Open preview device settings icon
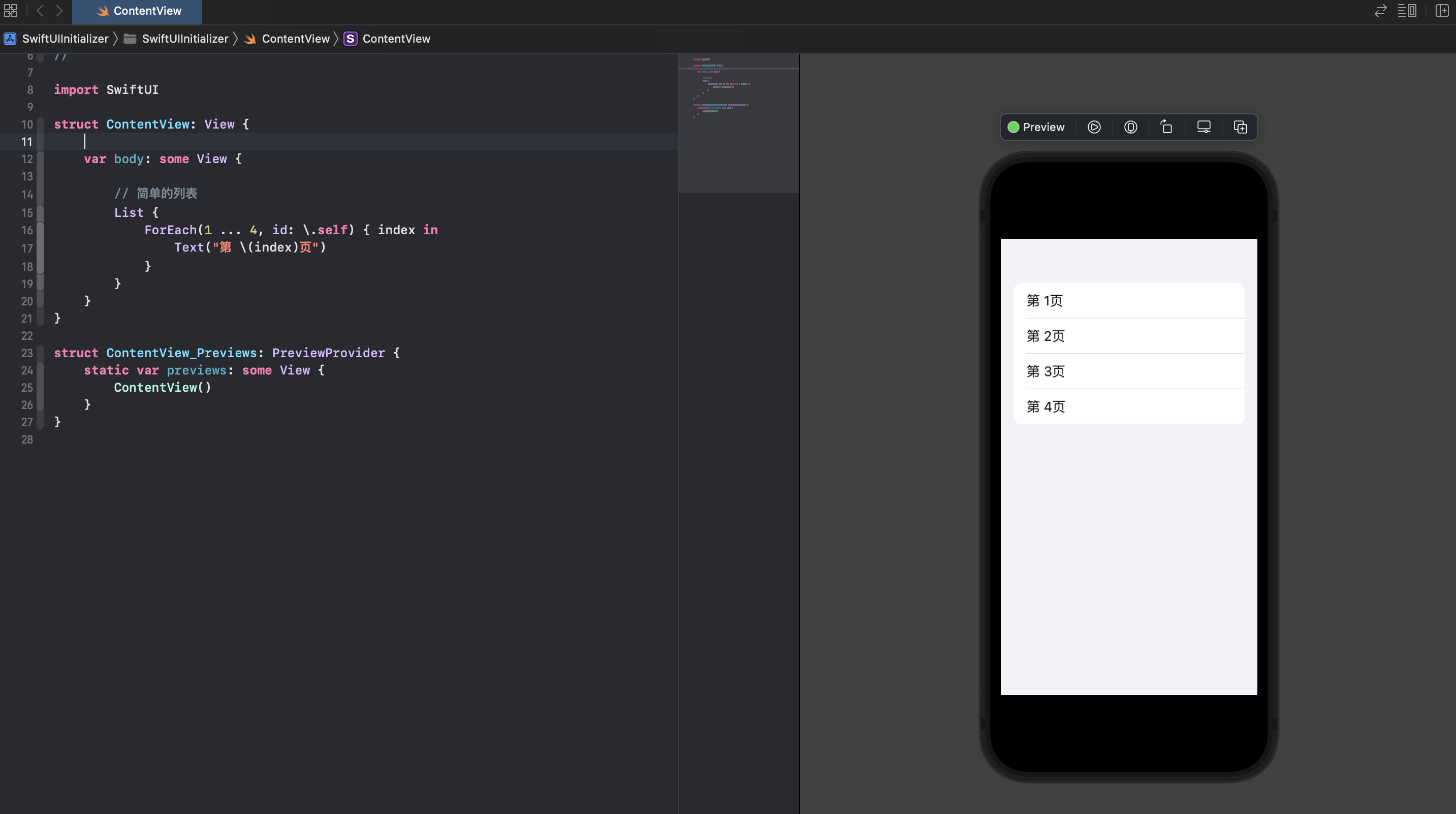The width and height of the screenshot is (1456, 814). [1204, 127]
